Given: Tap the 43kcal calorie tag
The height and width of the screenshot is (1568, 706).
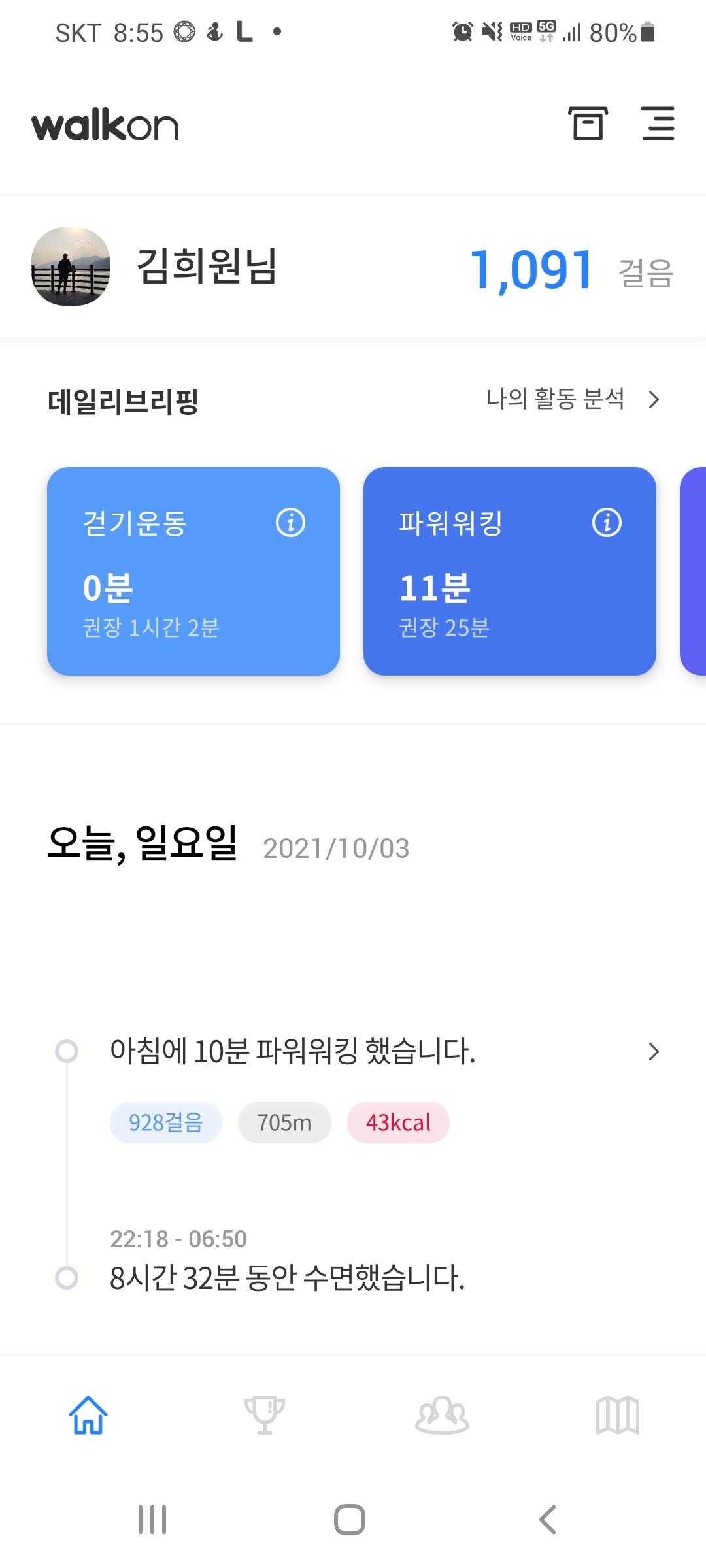Looking at the screenshot, I should pos(398,1122).
